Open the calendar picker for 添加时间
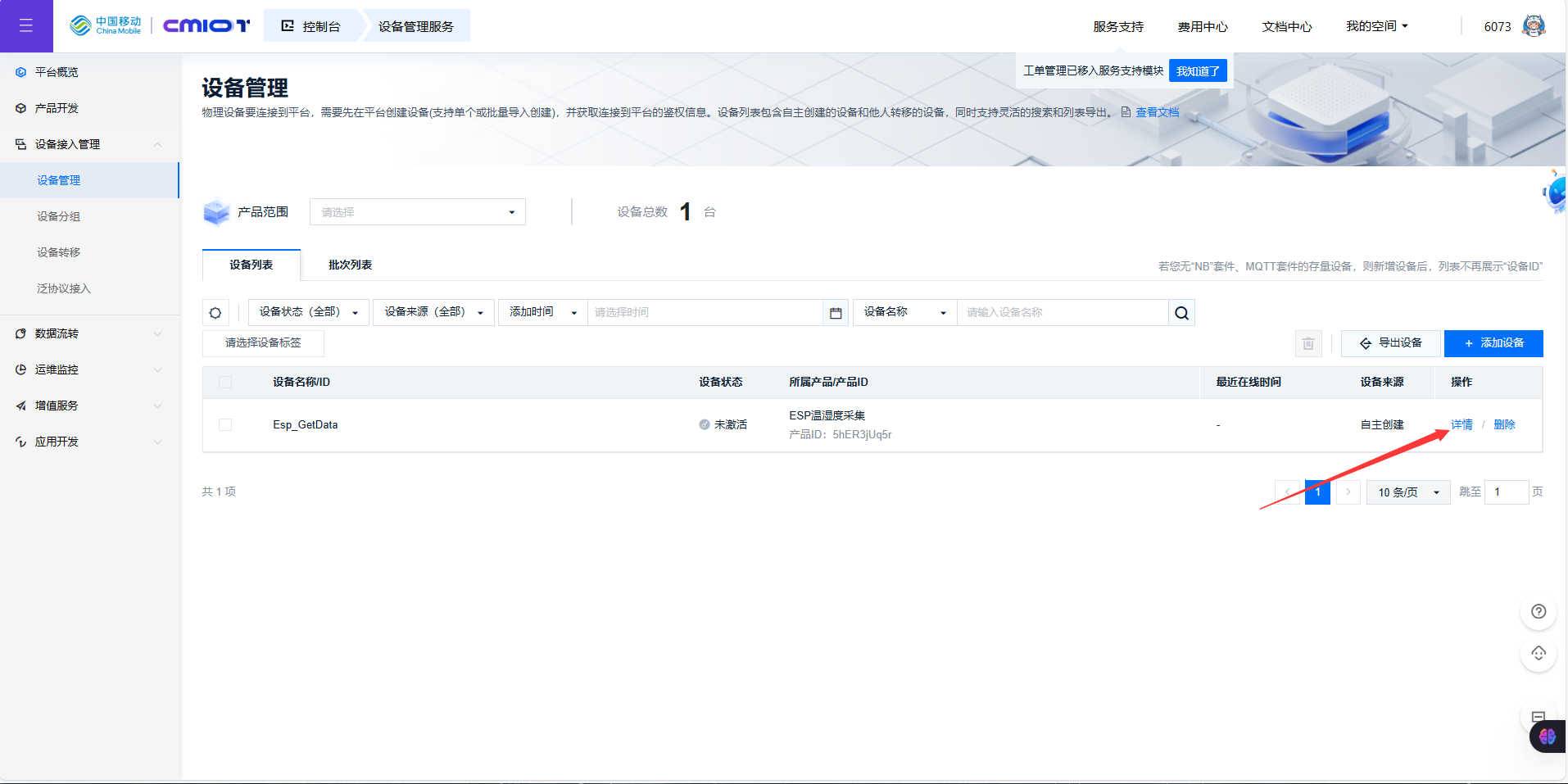The width and height of the screenshot is (1568, 784). pyautogui.click(x=835, y=312)
